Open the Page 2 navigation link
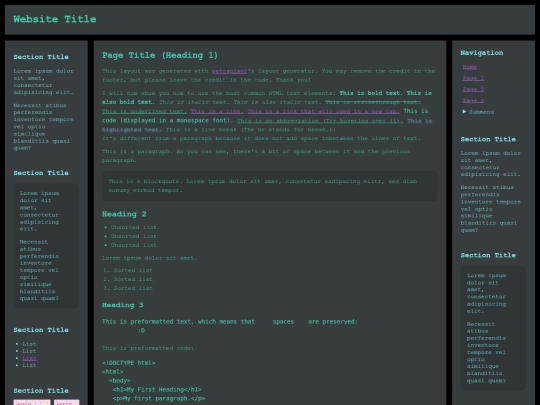The height and width of the screenshot is (405, 540). [473, 89]
